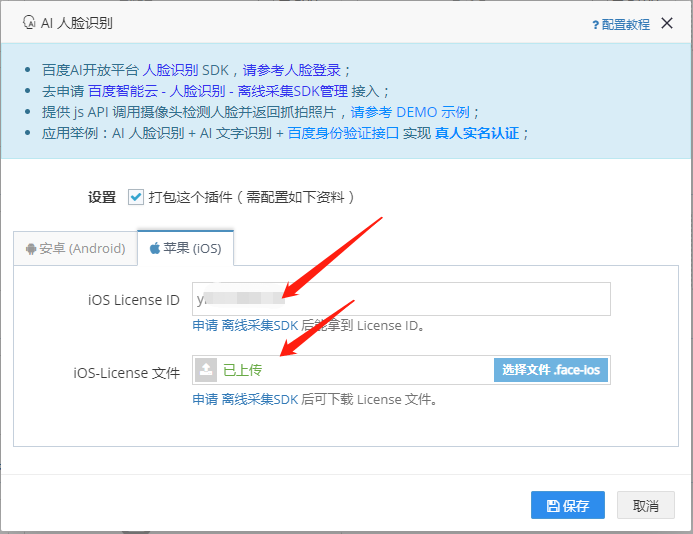
Task: Click the 保存 save button
Action: [x=567, y=505]
